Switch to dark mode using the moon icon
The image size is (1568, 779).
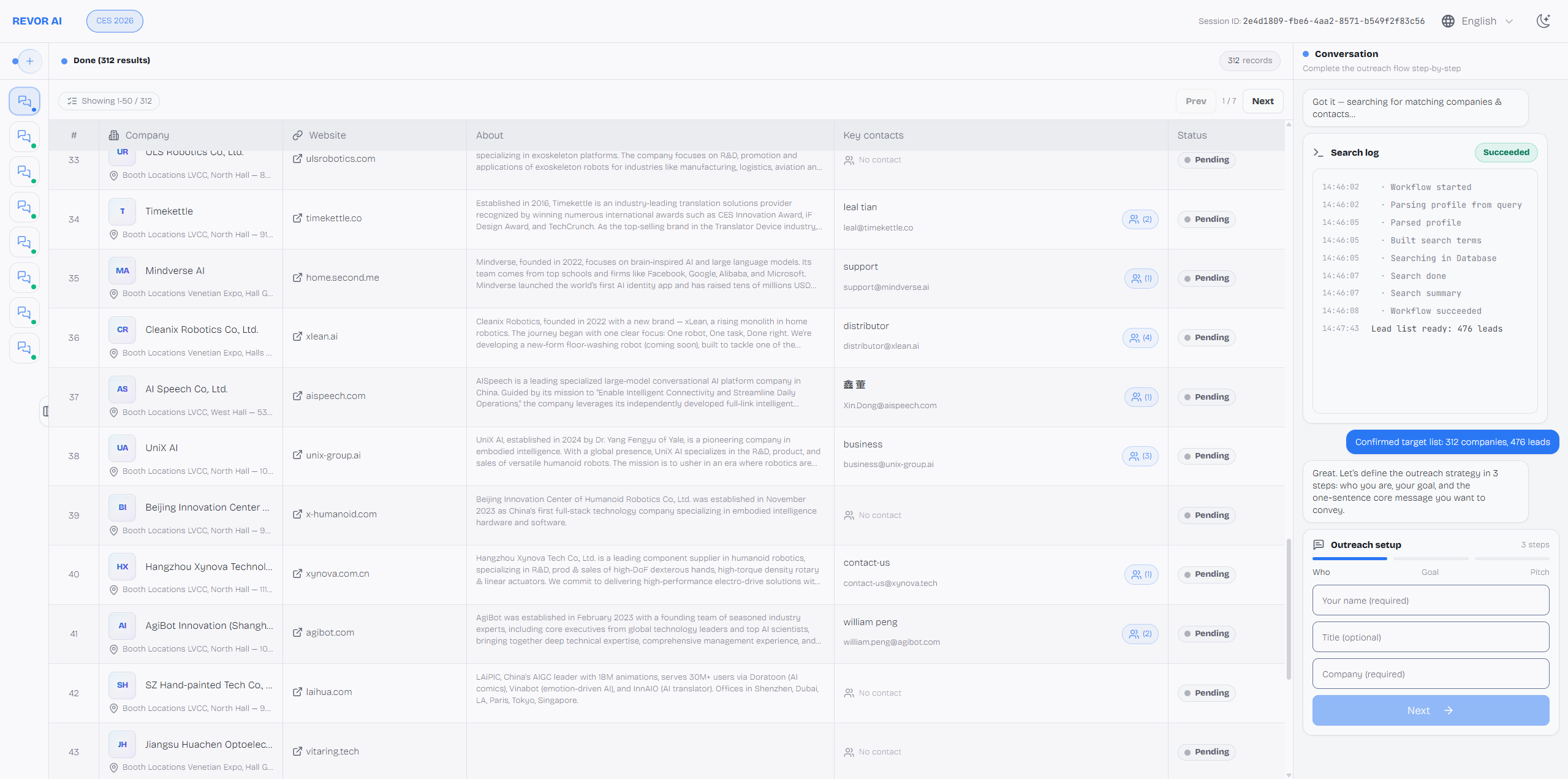tap(1544, 20)
